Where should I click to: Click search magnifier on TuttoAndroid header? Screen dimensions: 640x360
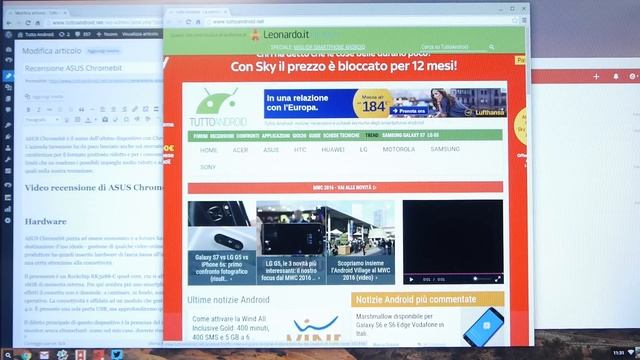coord(491,47)
